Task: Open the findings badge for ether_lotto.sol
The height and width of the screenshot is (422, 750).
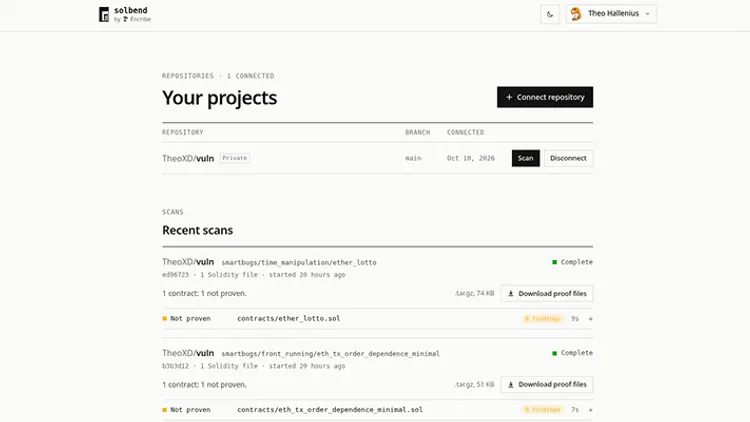Action: (542, 319)
